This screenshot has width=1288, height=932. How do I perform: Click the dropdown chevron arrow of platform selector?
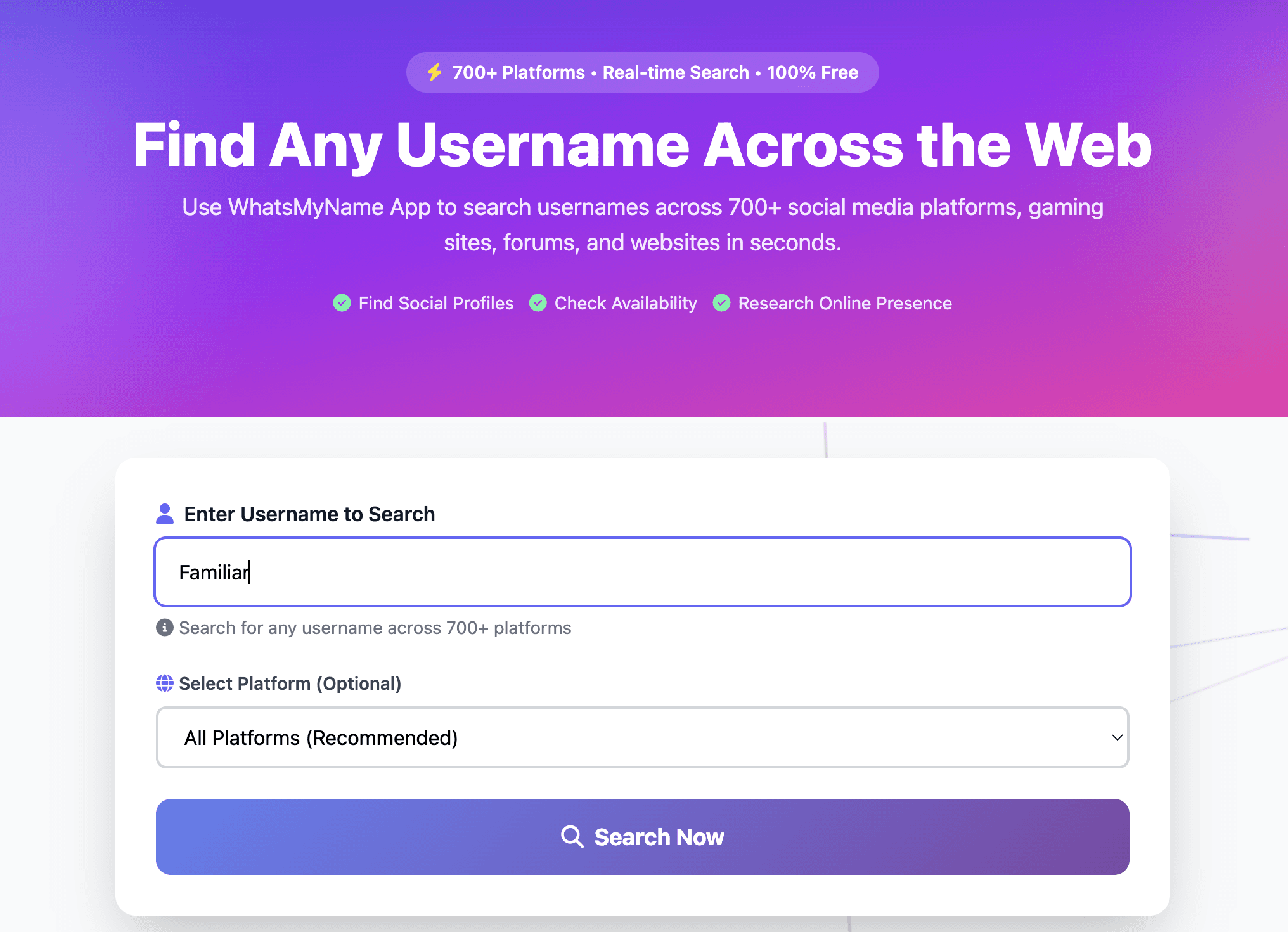click(x=1117, y=737)
